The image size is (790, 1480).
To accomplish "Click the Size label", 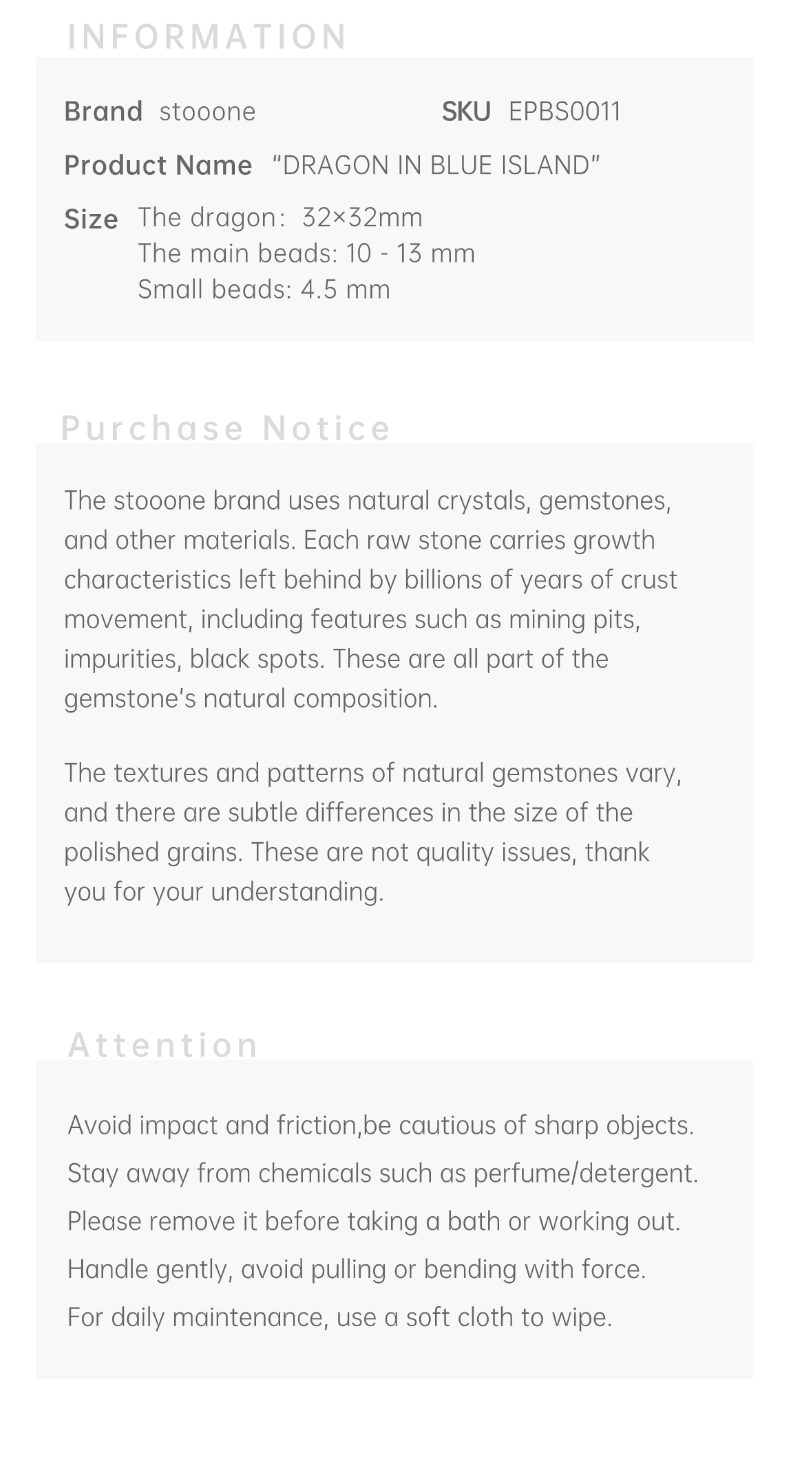I will click(91, 219).
